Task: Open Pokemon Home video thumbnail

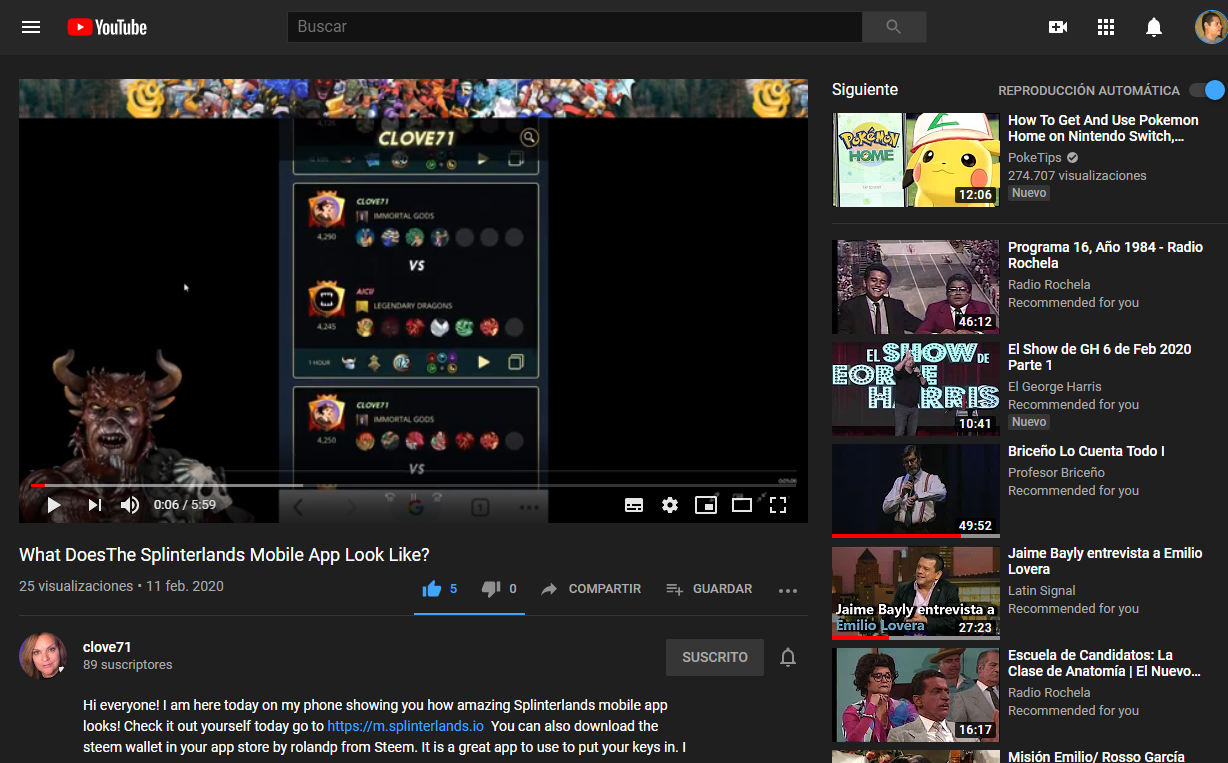Action: pos(916,160)
